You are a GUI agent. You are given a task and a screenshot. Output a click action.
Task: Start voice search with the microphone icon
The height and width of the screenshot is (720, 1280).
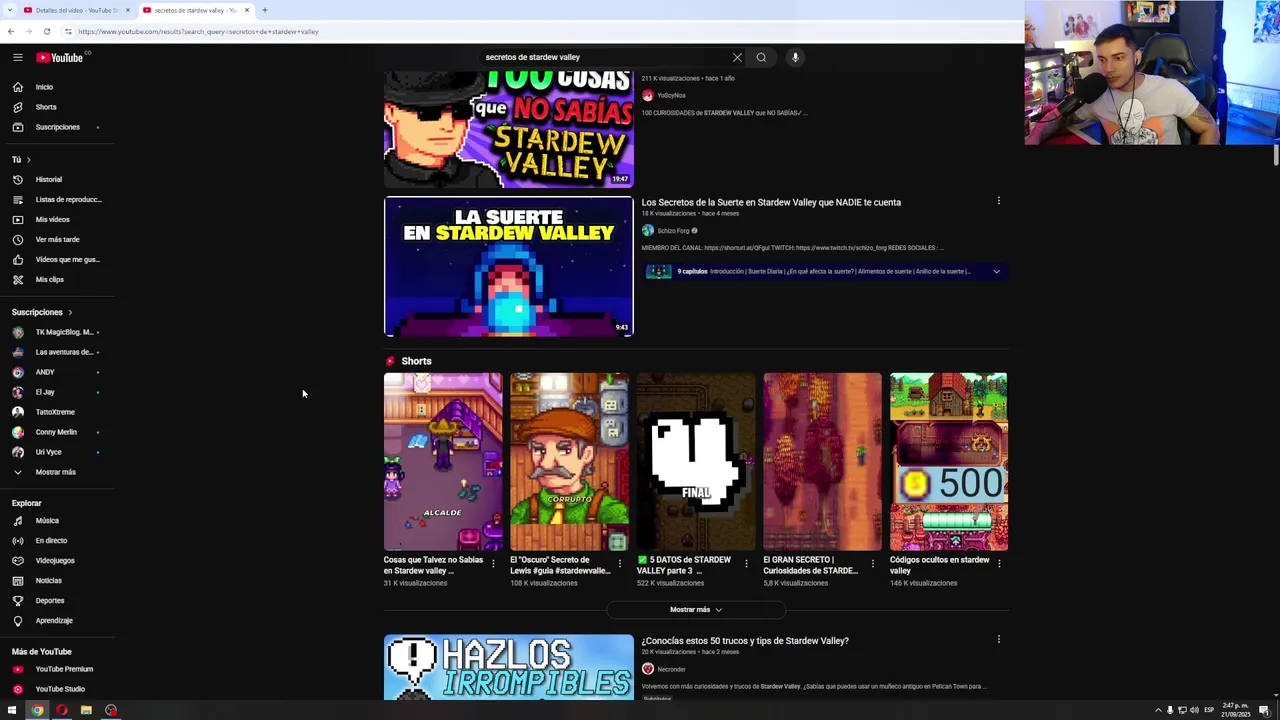795,57
